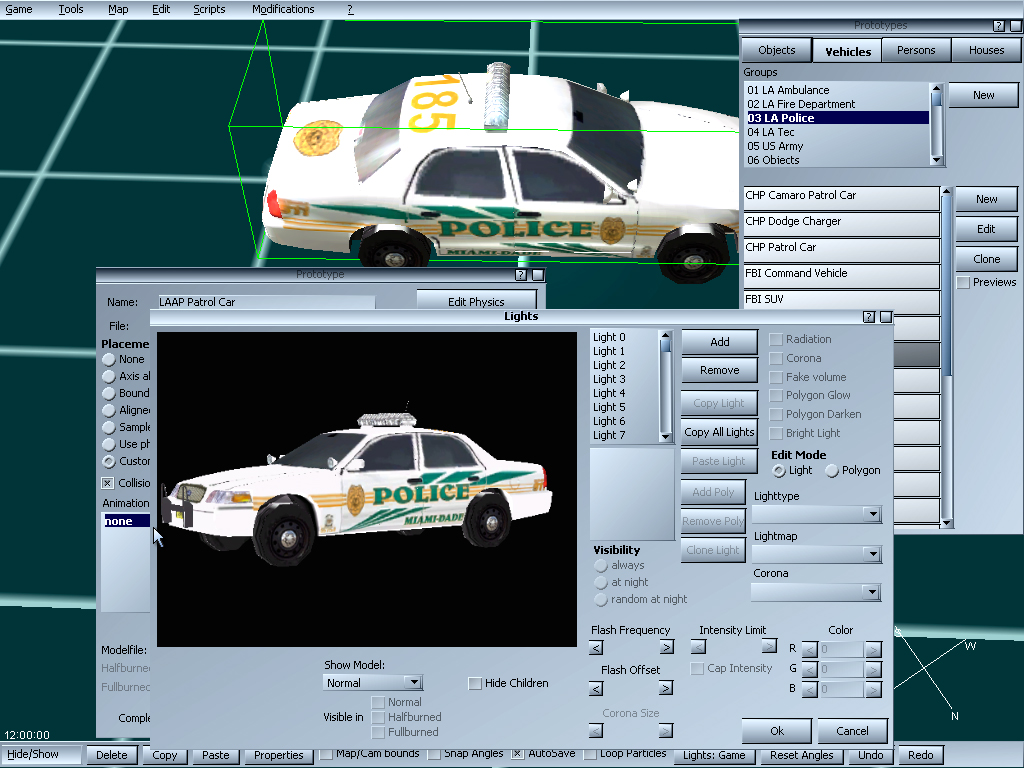Open the Modifications menu

(x=283, y=9)
